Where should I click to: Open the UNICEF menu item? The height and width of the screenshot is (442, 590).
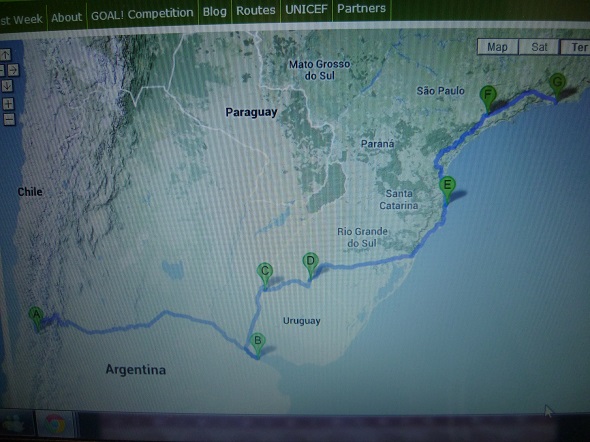coord(306,9)
